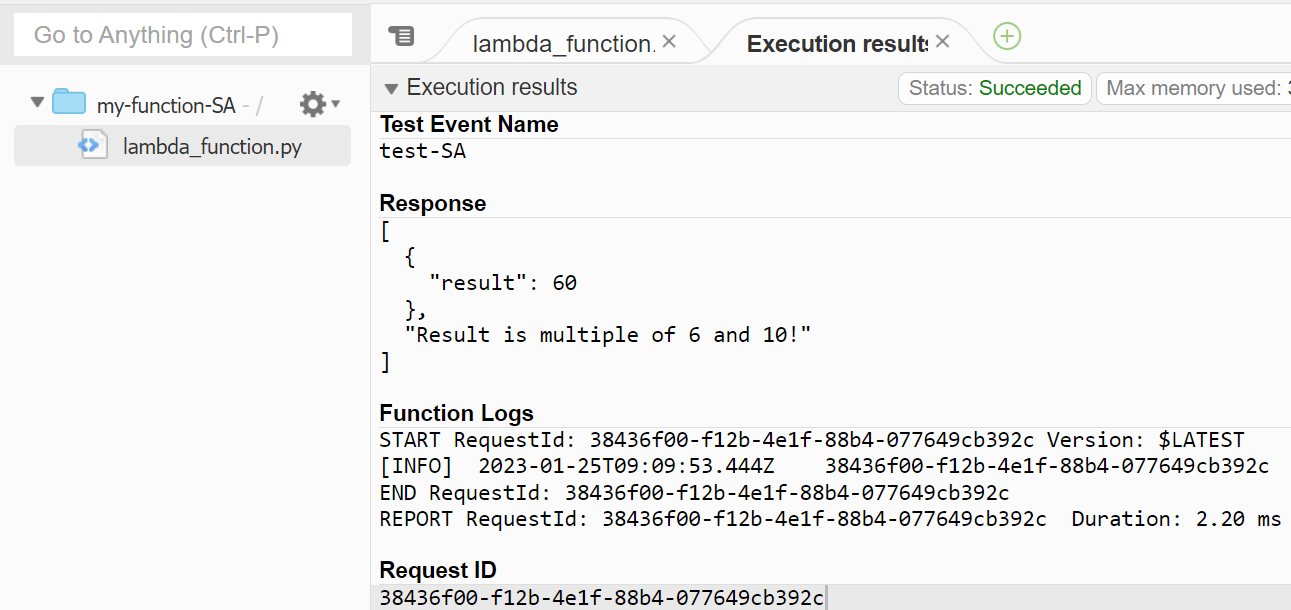Viewport: 1291px width, 610px height.
Task: Select the Request ID value text
Action: pyautogui.click(x=600, y=597)
